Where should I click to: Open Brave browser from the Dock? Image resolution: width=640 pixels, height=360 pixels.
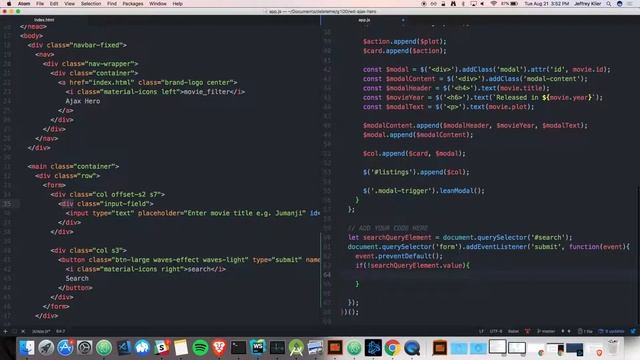point(219,348)
